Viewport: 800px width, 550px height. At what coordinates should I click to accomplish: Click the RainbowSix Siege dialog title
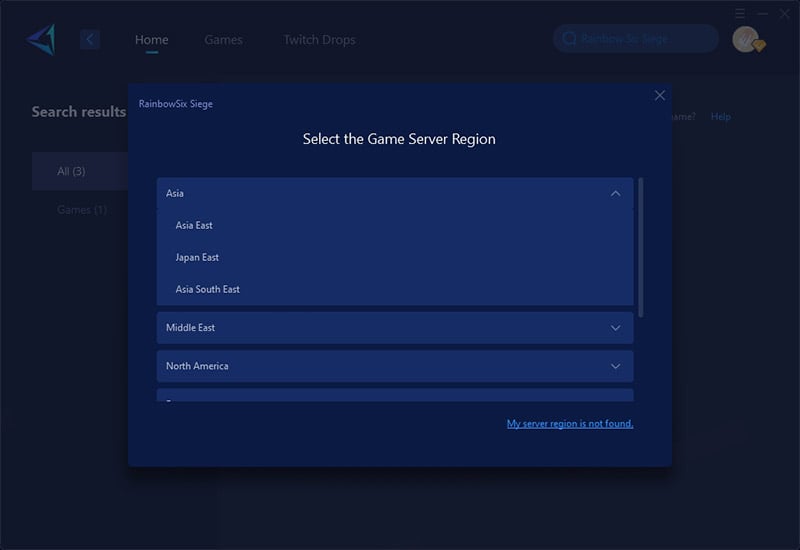click(x=176, y=104)
